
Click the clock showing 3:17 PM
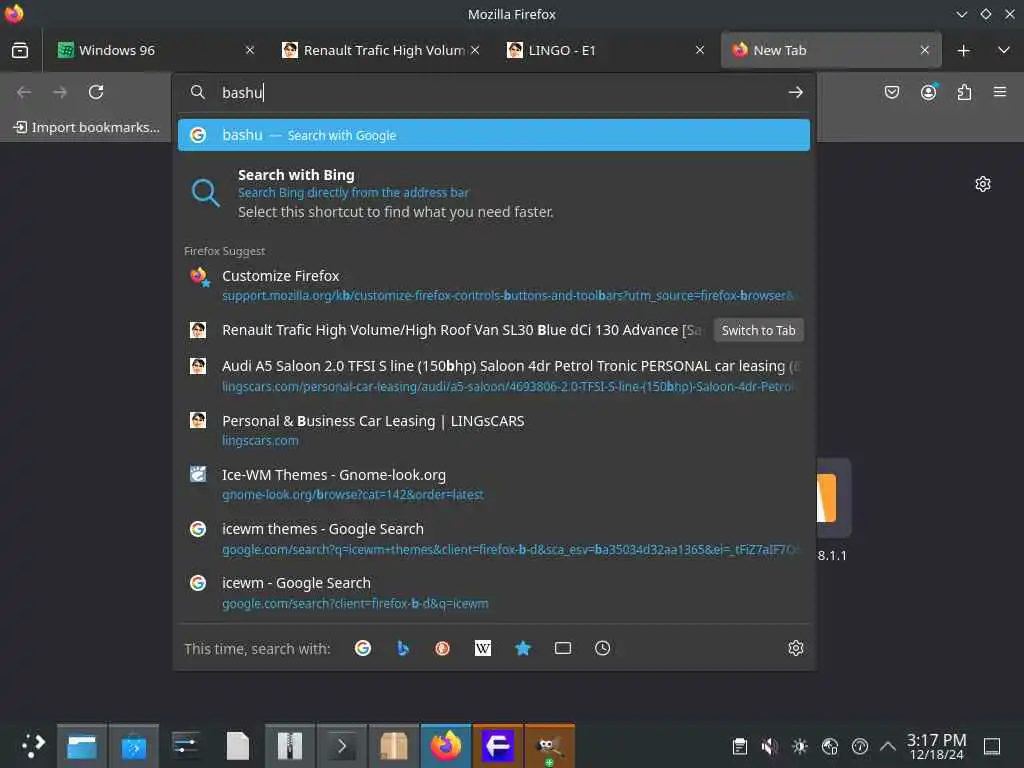[x=936, y=746]
